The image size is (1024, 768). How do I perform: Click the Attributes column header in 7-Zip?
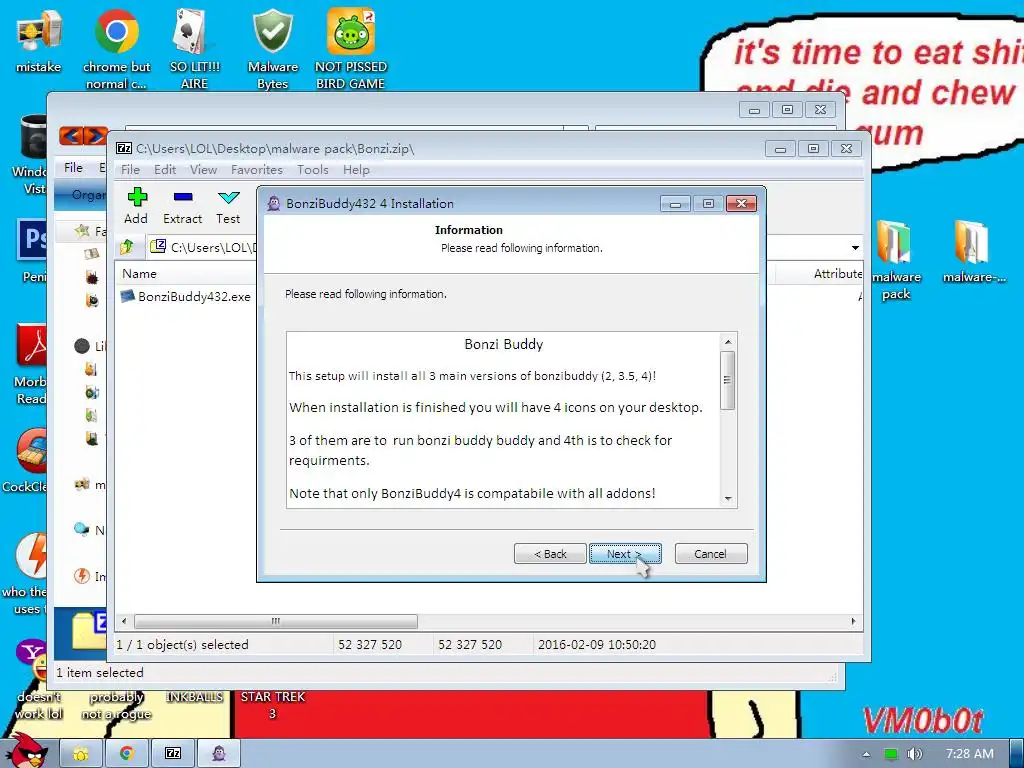837,274
